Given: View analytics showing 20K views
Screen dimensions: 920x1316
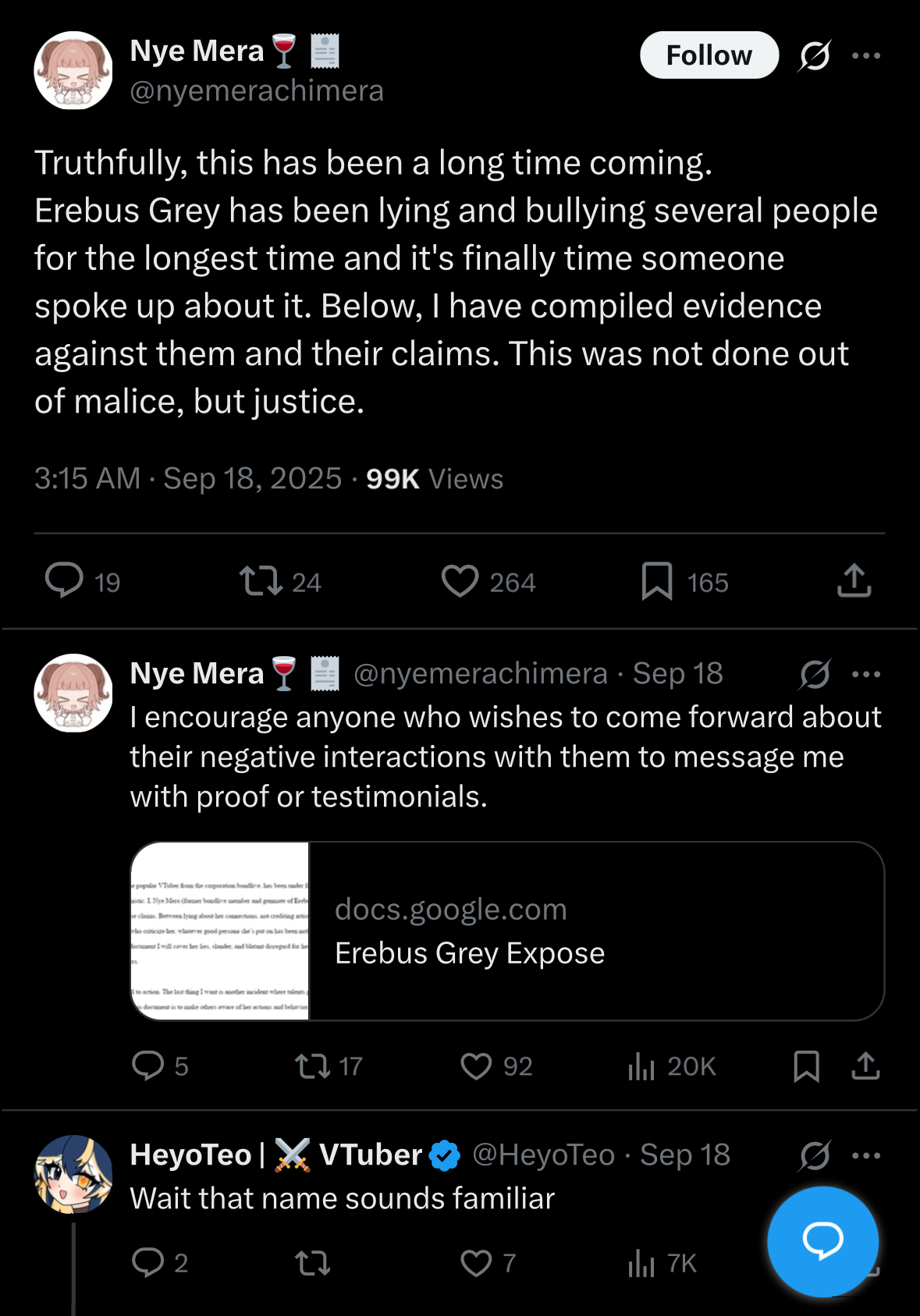Looking at the screenshot, I should 671,1066.
